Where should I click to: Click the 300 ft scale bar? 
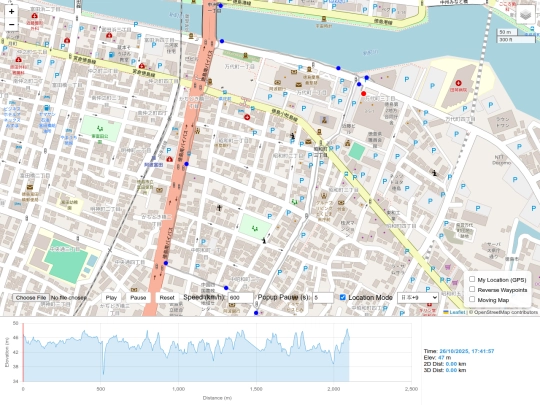tap(516, 40)
